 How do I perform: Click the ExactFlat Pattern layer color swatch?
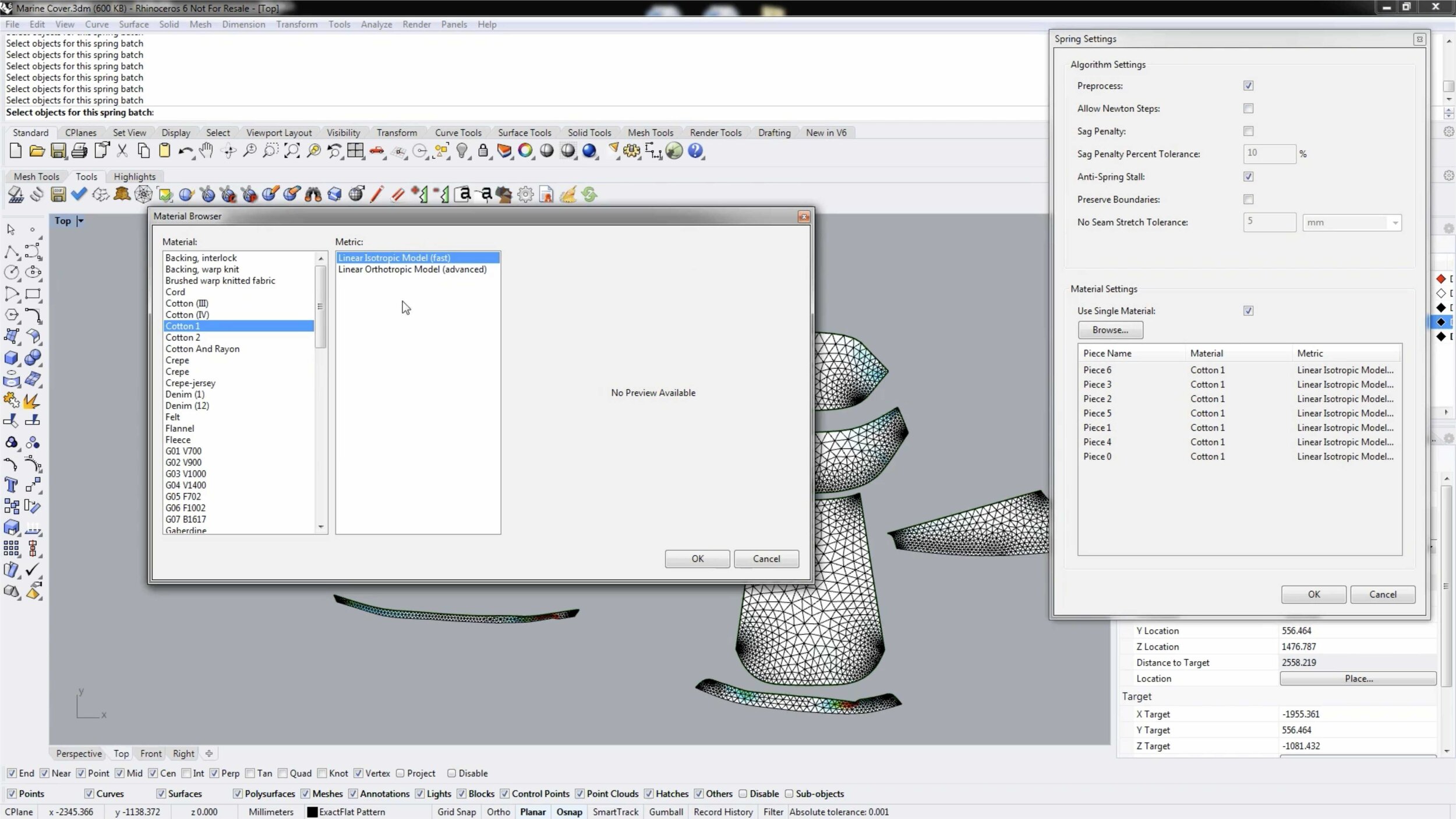click(x=312, y=812)
